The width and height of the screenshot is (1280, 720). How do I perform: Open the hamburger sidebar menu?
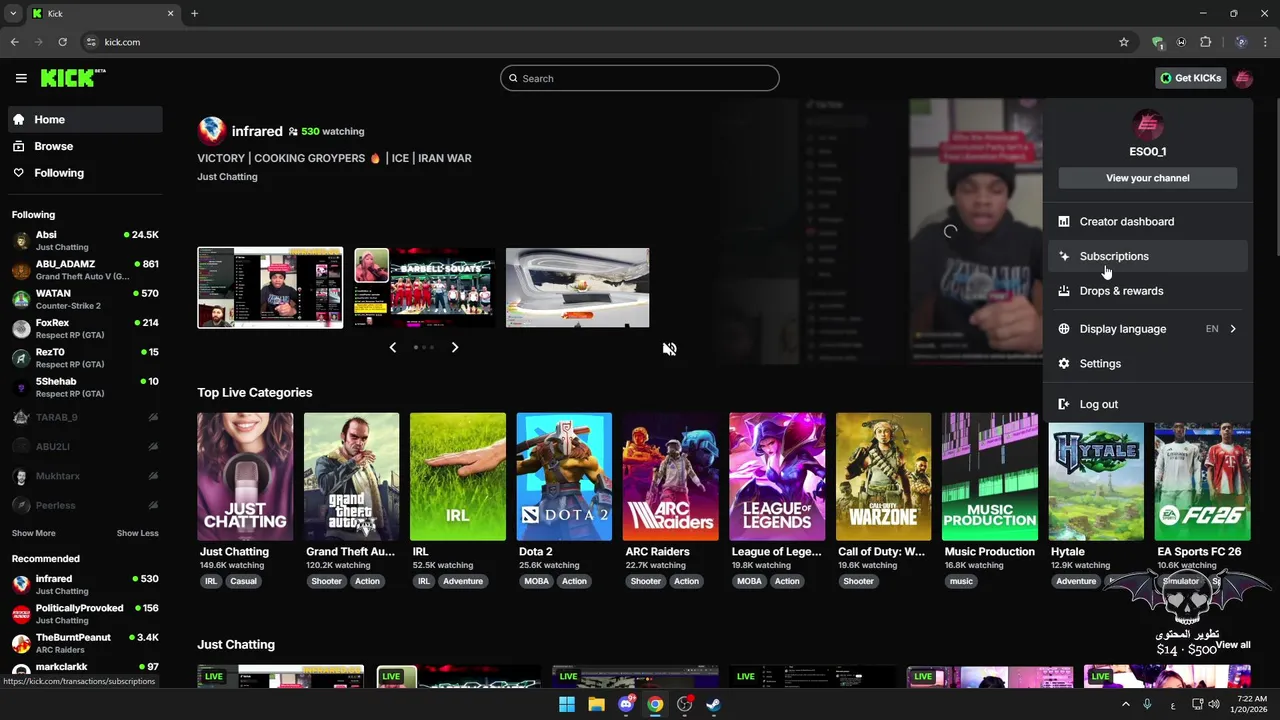coord(21,78)
